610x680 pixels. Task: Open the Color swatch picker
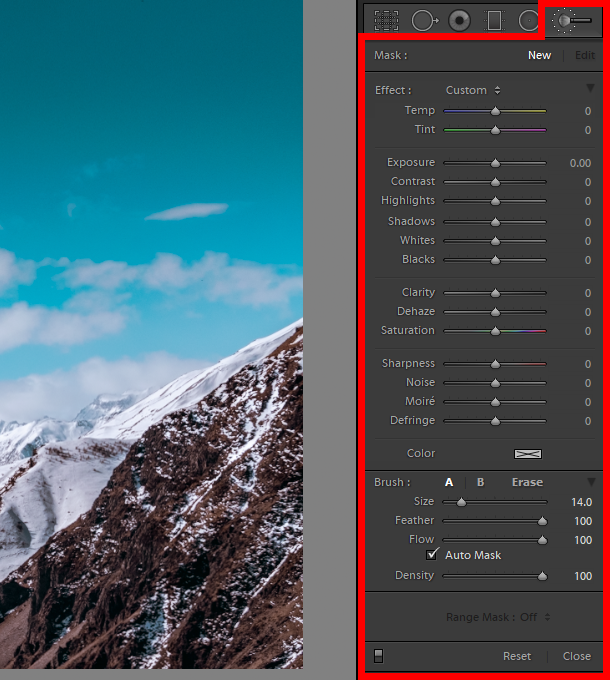[527, 453]
